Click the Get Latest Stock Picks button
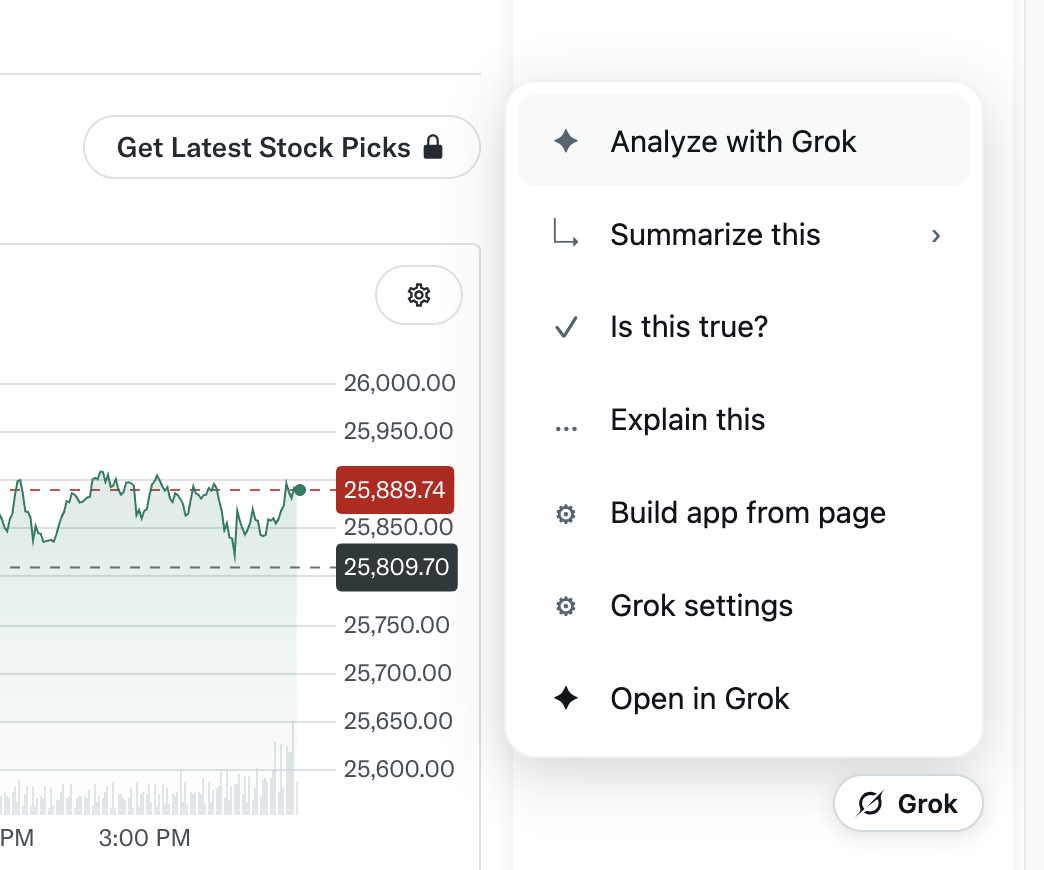 pyautogui.click(x=282, y=147)
